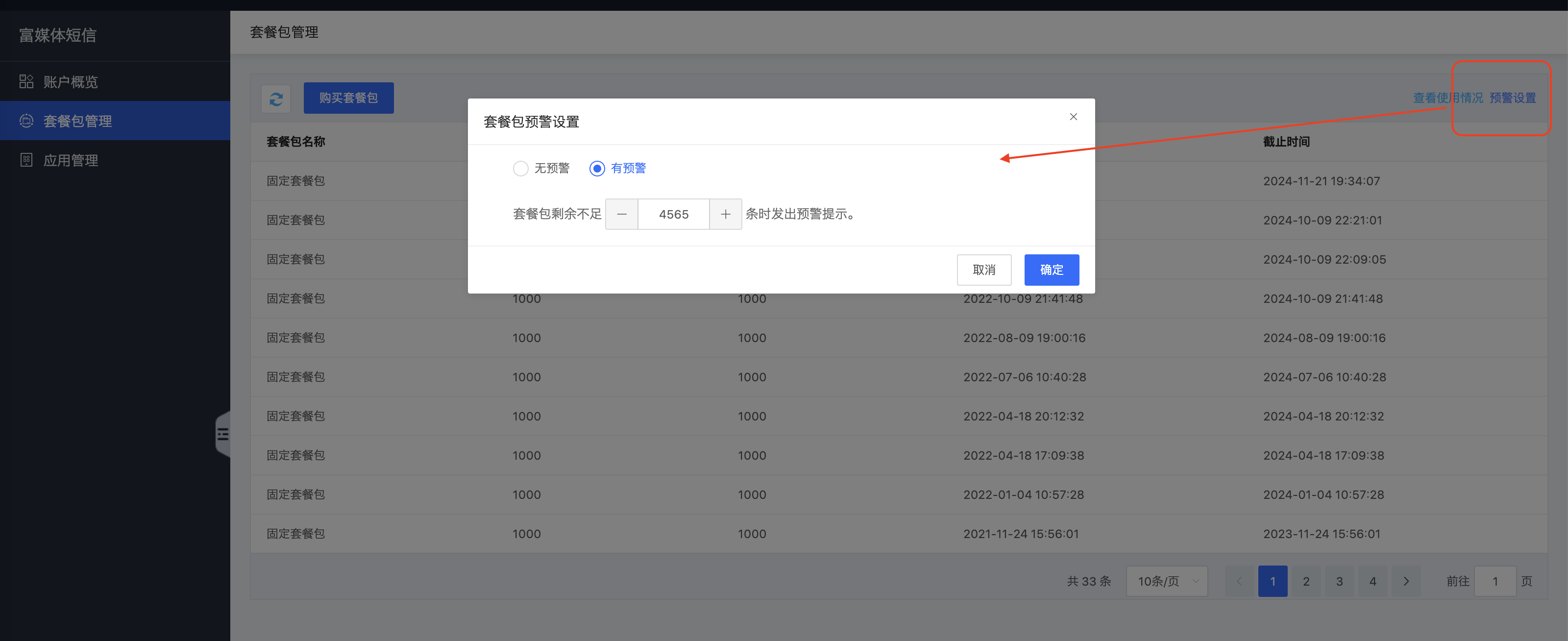The width and height of the screenshot is (1568, 641).
Task: Click the deadline 2024-01-04 10:57:28
Action: [1323, 495]
